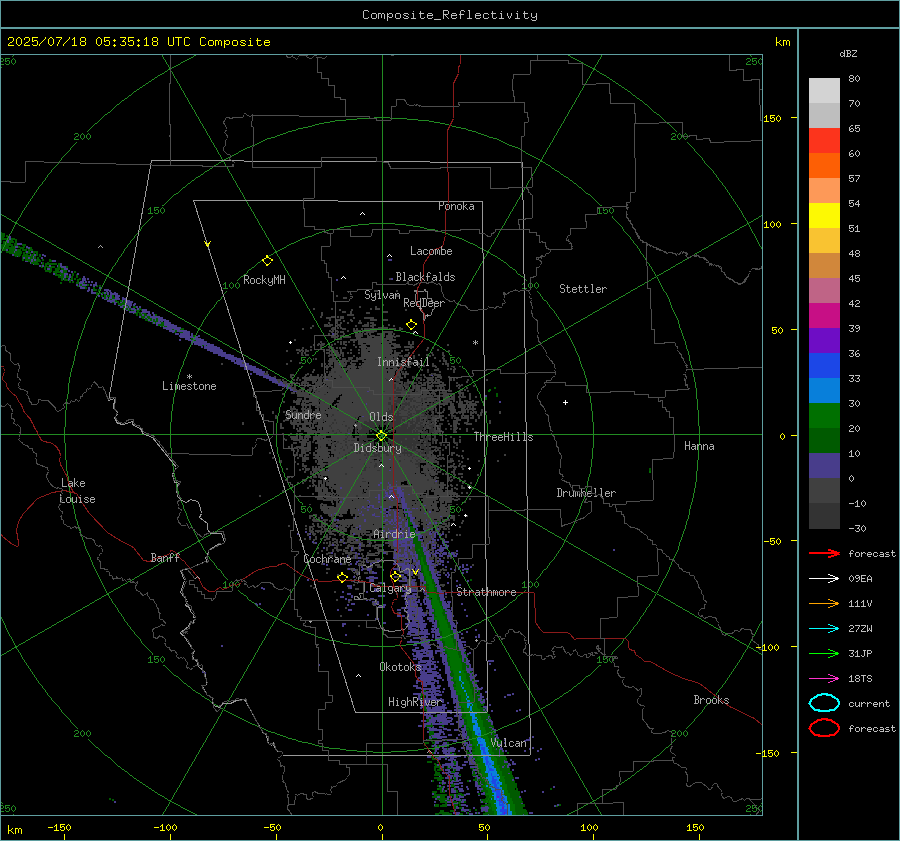Click the ThreeHills label

coord(503,437)
